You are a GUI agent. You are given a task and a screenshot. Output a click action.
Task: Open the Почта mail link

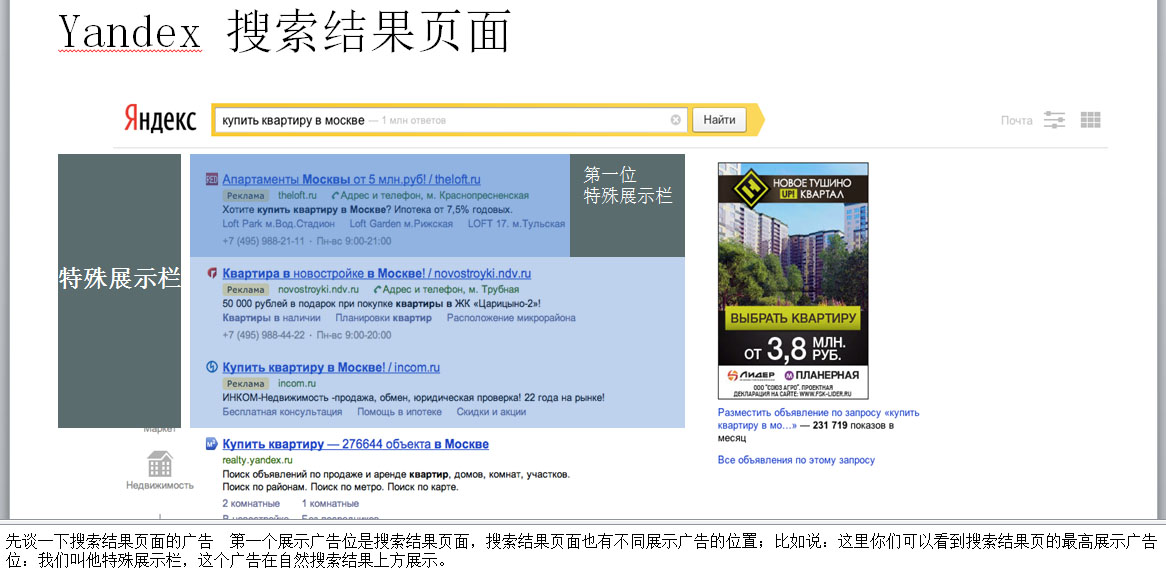[x=1016, y=120]
